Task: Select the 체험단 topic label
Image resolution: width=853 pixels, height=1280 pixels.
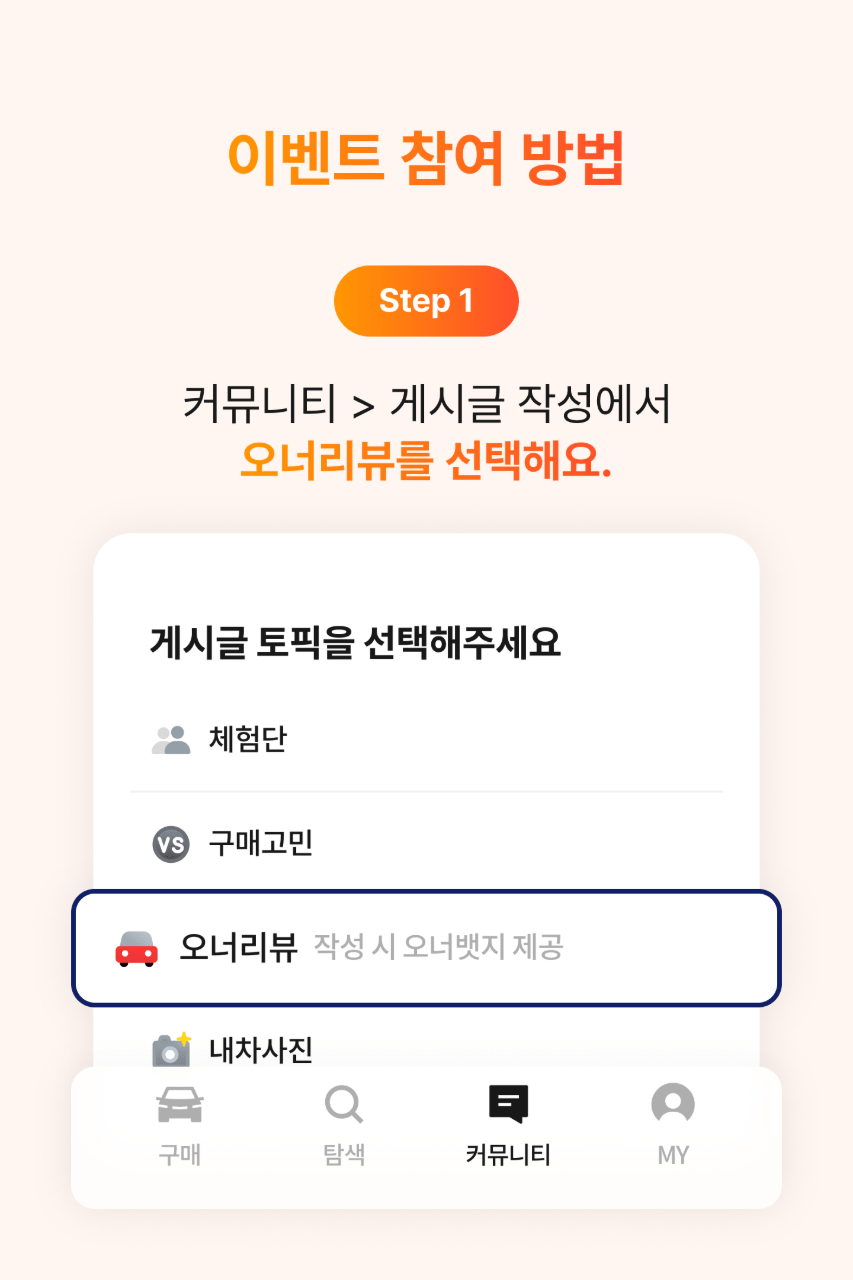Action: point(247,740)
